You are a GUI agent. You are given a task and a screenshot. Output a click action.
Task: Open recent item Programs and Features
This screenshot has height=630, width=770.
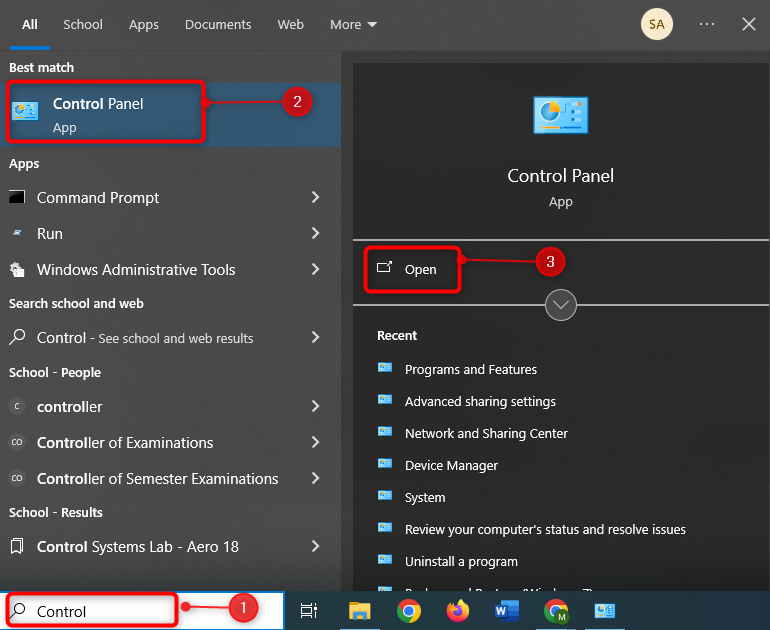[470, 369]
